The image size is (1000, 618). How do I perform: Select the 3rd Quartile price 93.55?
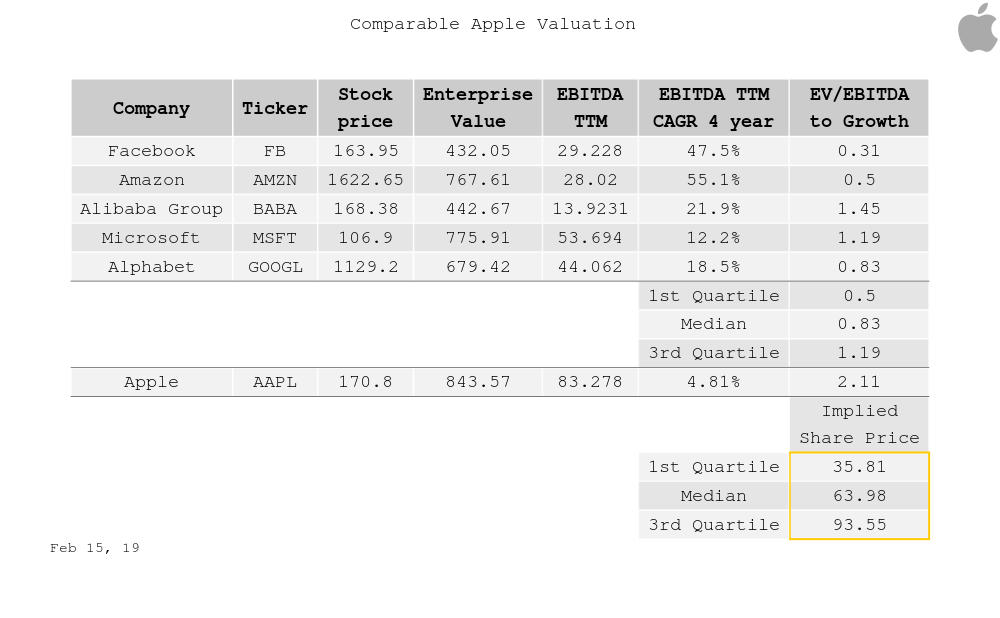[859, 525]
